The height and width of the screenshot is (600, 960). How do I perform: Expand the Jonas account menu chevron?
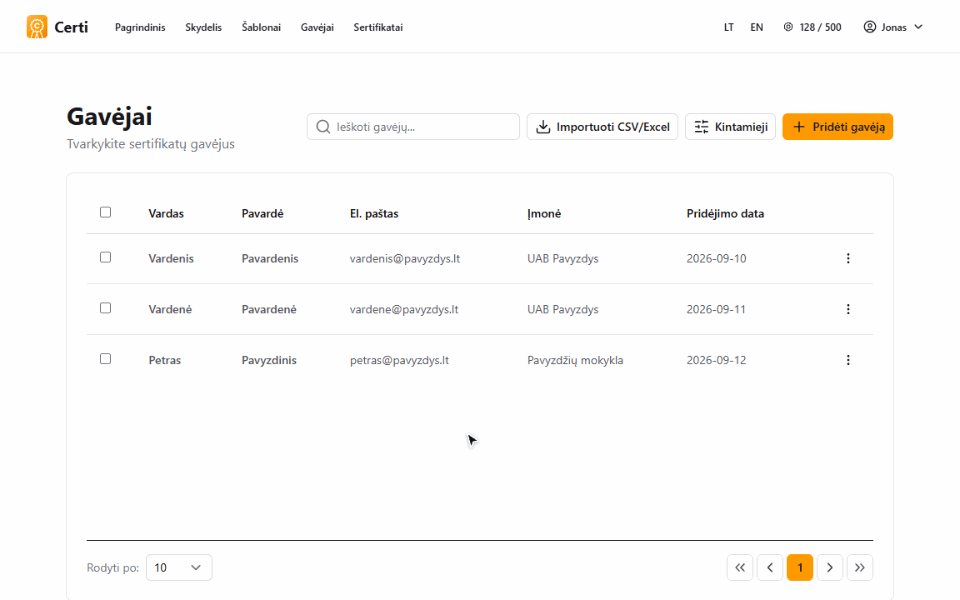coord(918,27)
